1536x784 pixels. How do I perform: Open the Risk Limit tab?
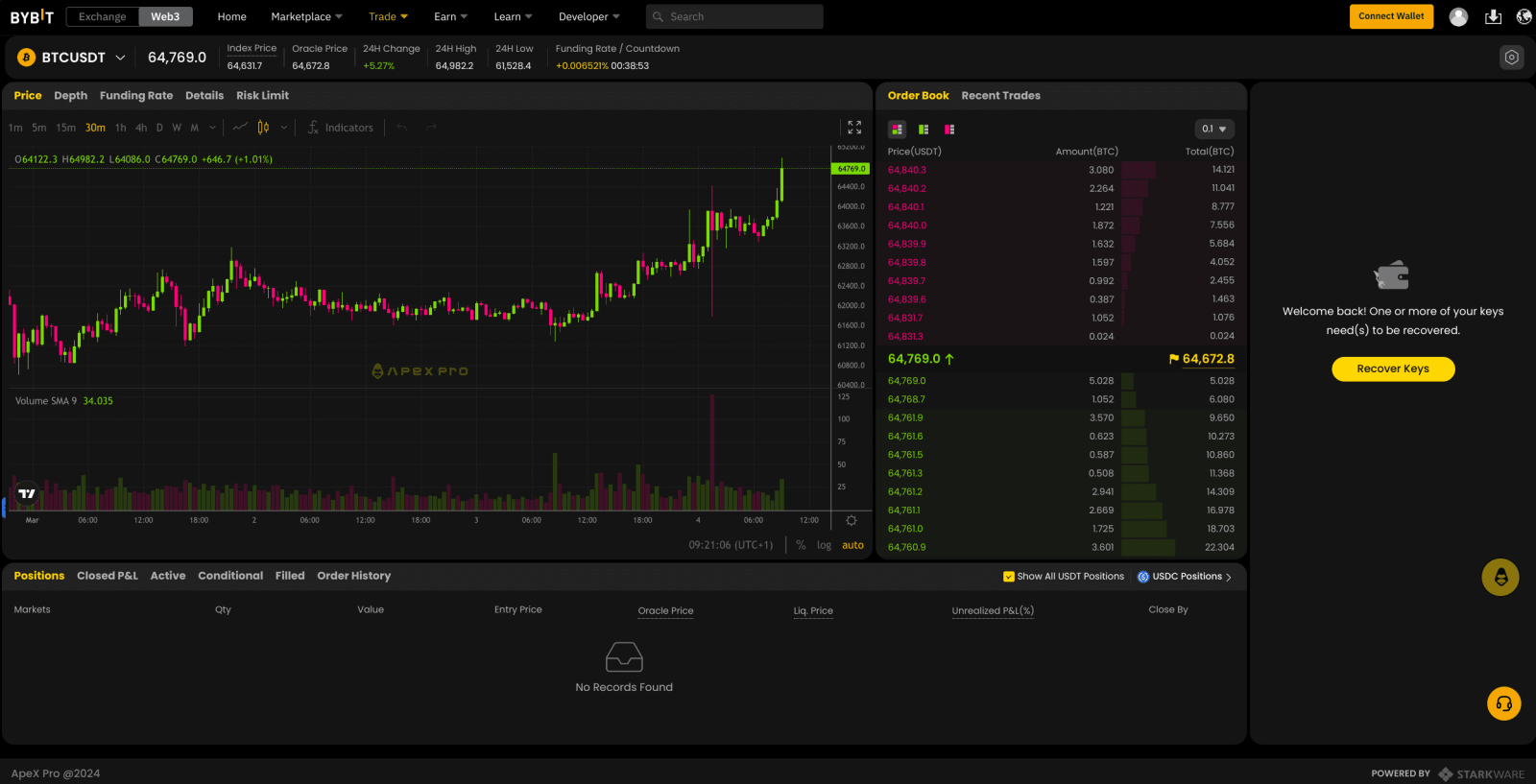[262, 96]
